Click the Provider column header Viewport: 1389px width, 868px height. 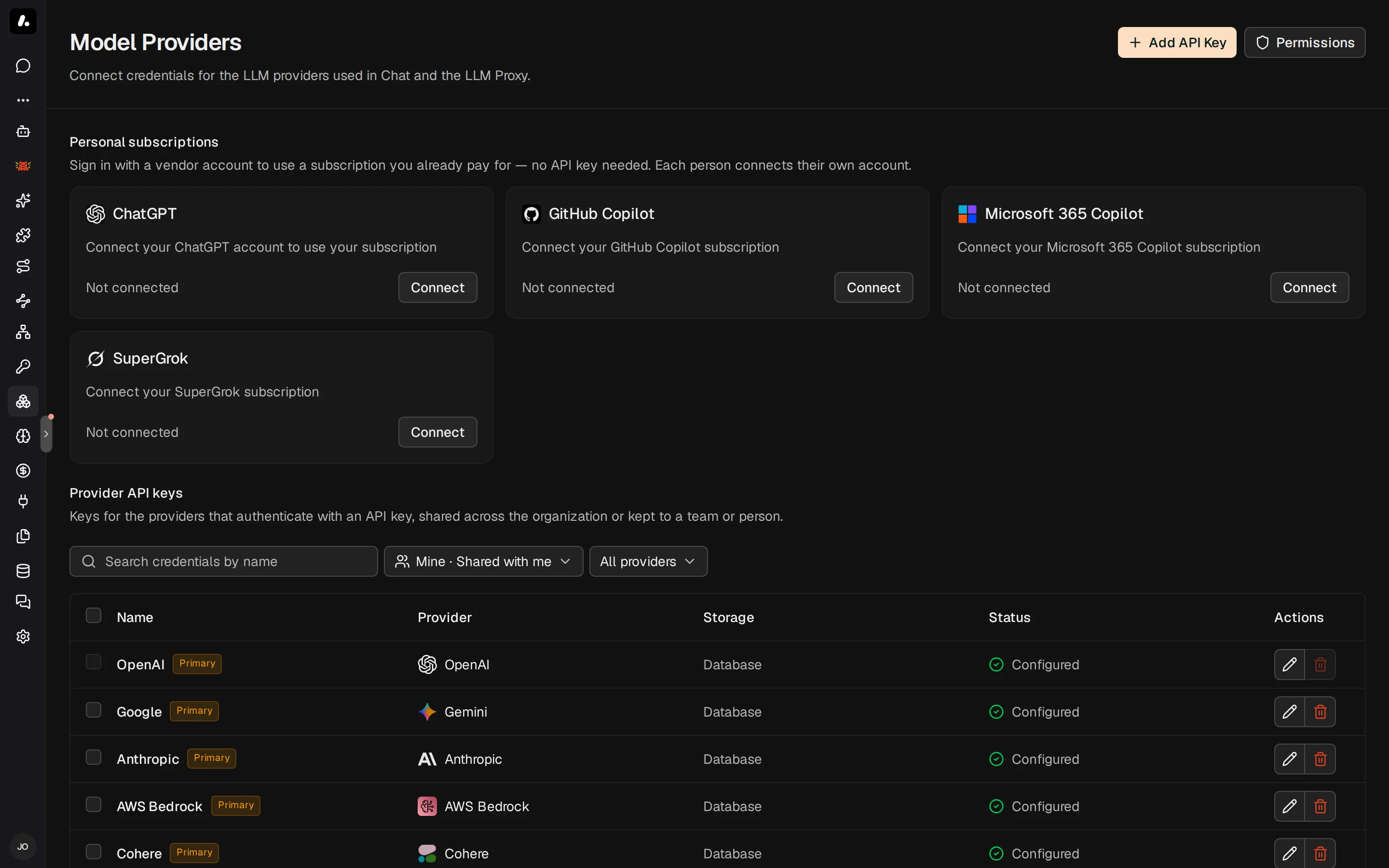point(444,617)
